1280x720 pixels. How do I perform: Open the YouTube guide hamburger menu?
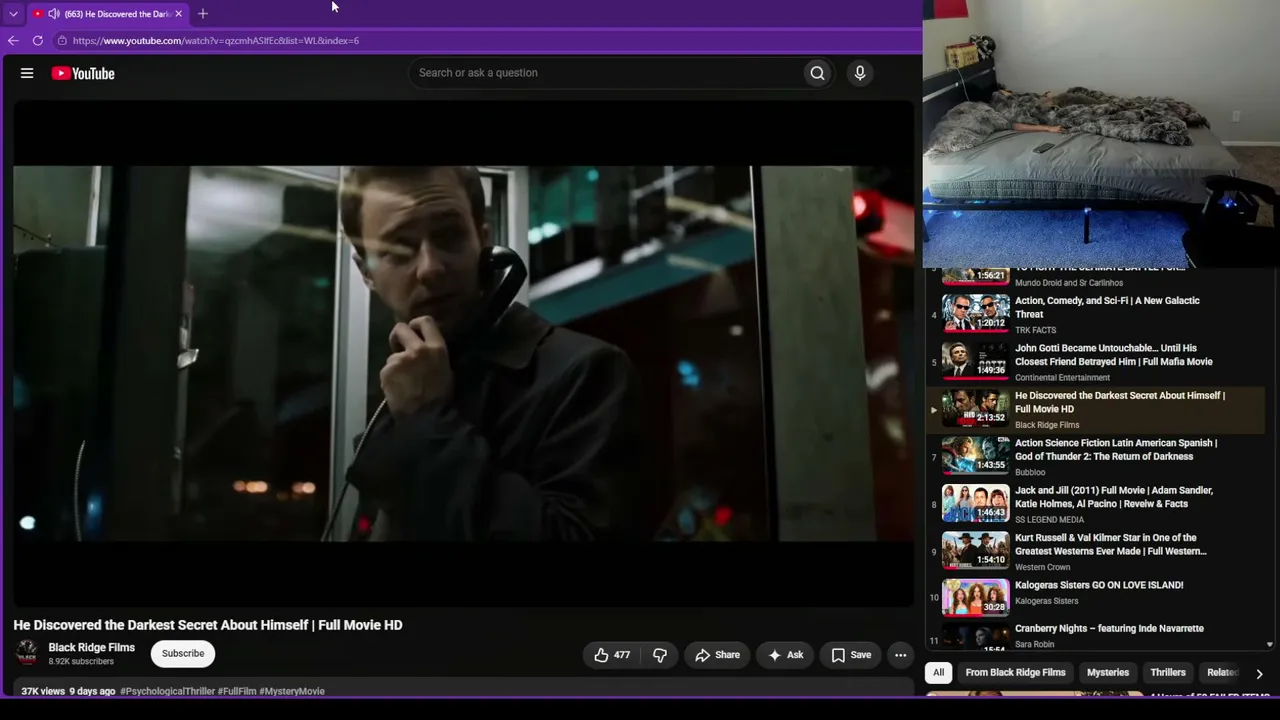pos(27,73)
